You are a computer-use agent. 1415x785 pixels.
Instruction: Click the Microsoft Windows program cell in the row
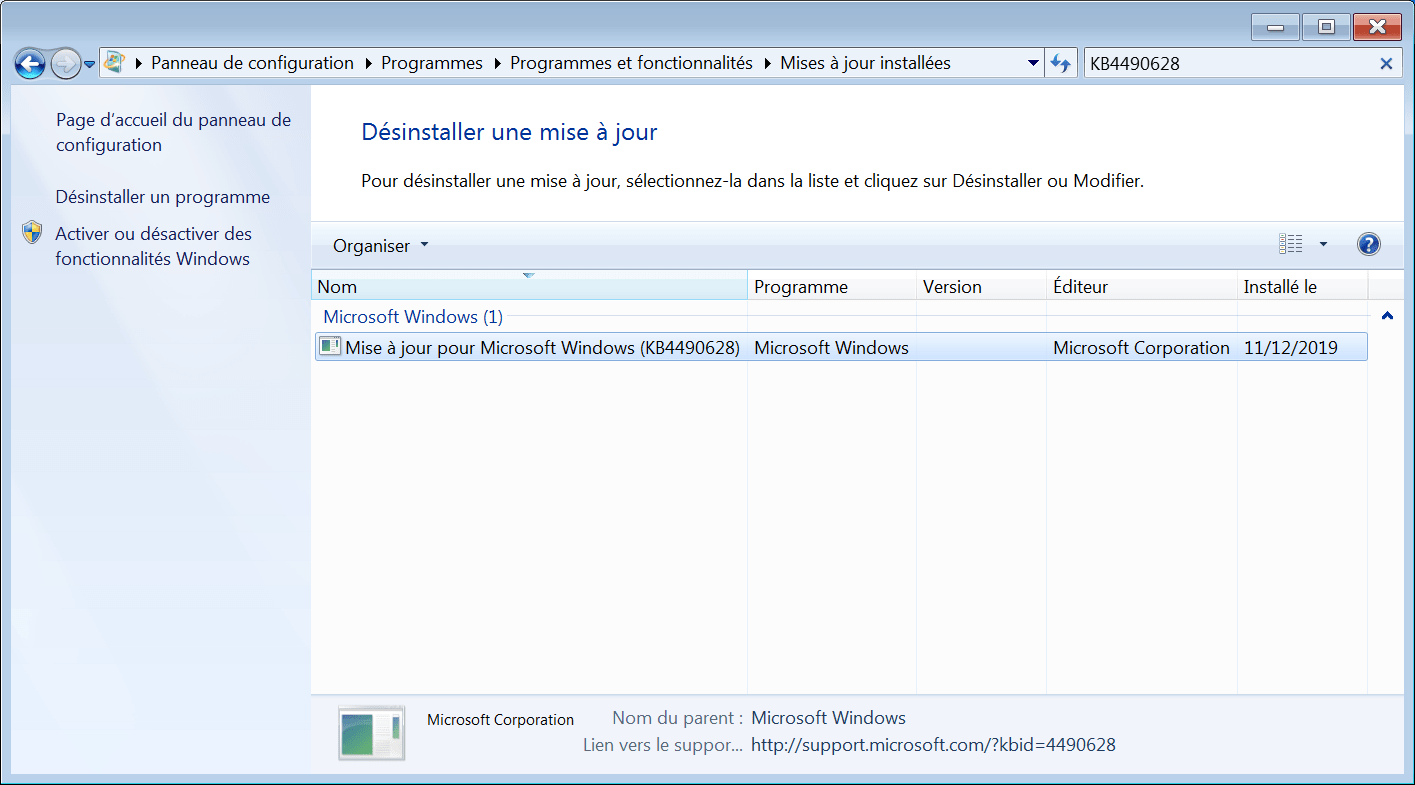pyautogui.click(x=831, y=348)
